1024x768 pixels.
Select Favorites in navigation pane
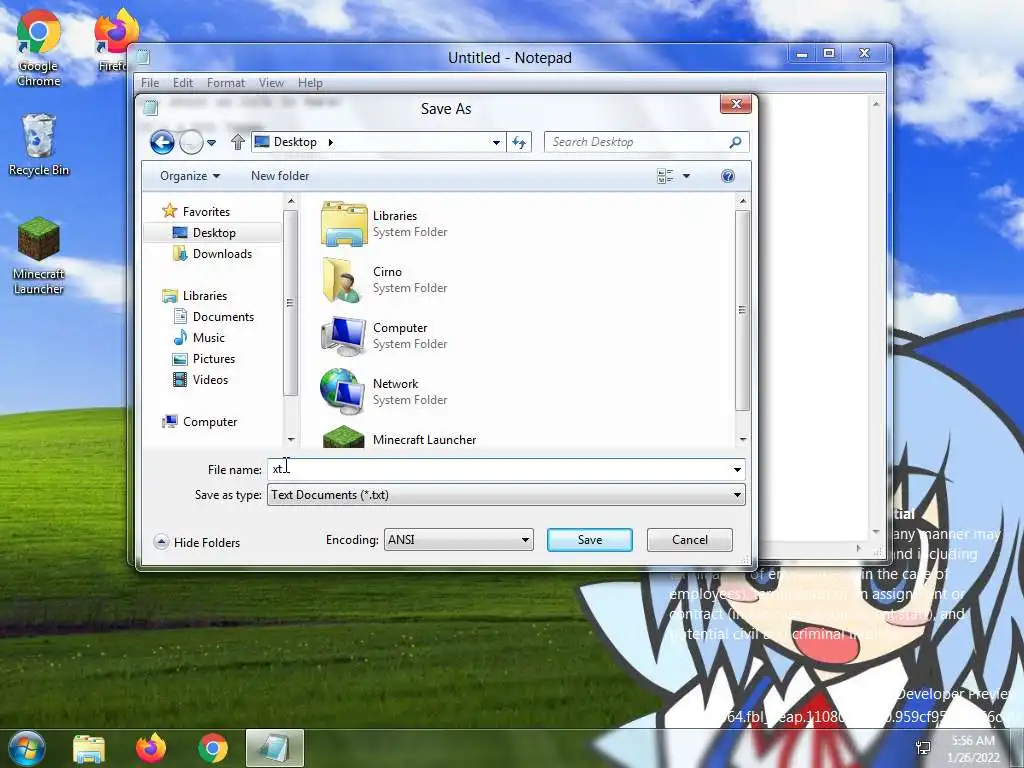(x=206, y=212)
